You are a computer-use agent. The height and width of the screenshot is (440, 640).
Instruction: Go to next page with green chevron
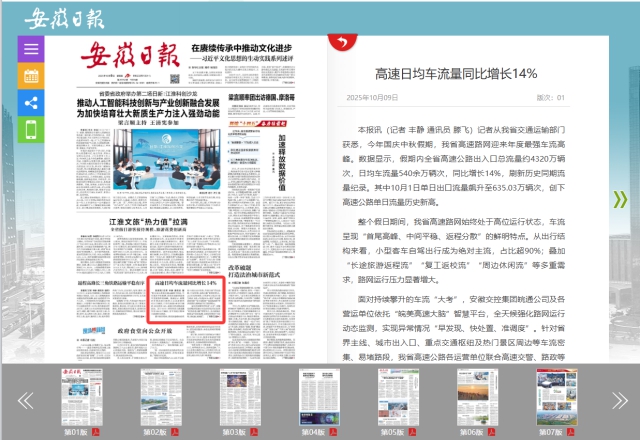click(621, 199)
